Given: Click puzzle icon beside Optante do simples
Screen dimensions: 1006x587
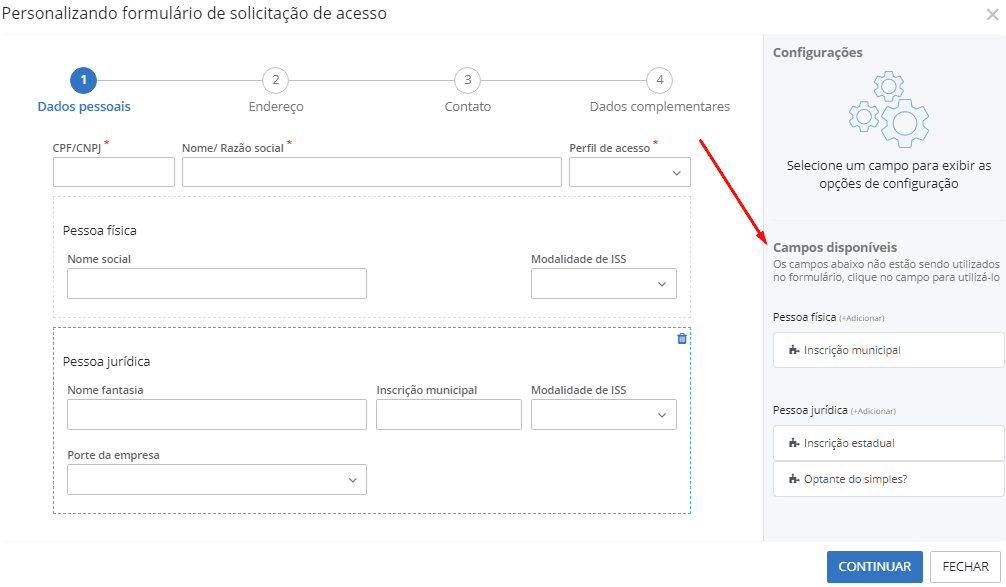Looking at the screenshot, I should pyautogui.click(x=794, y=479).
